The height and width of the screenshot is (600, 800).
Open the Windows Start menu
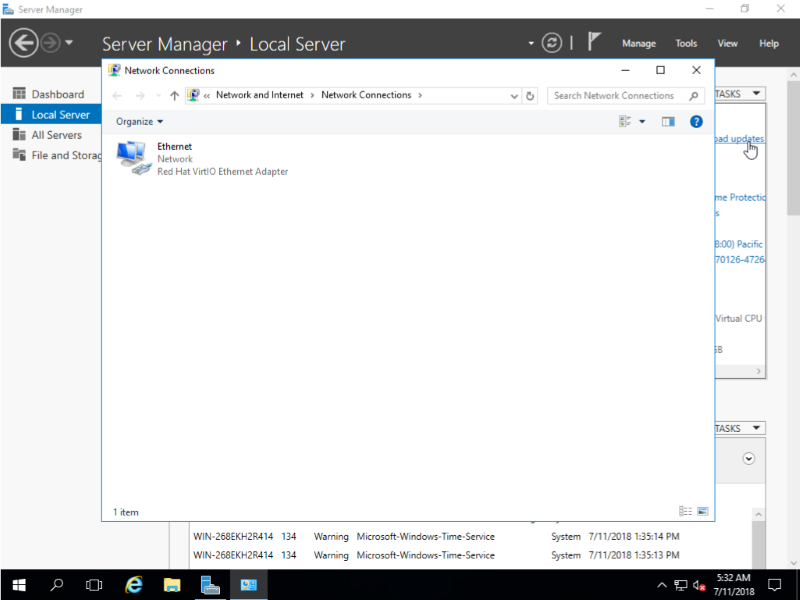[x=19, y=585]
